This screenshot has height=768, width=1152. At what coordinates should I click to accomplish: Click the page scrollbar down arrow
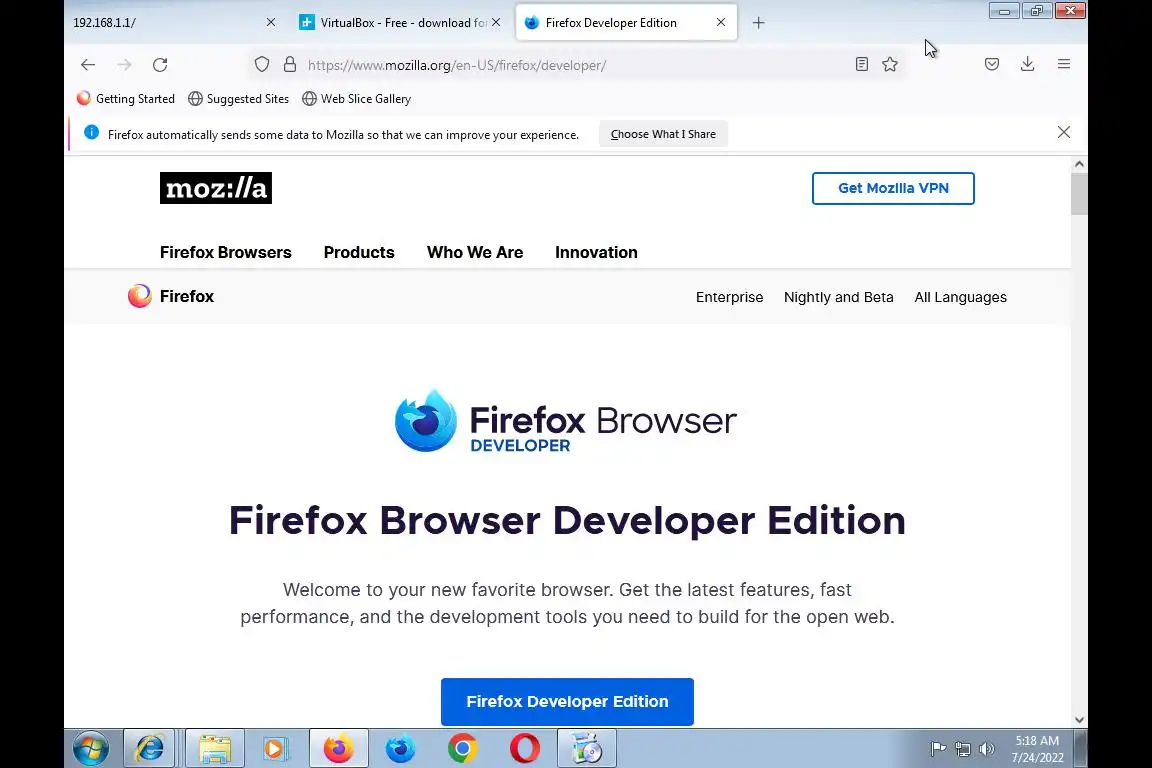tap(1079, 720)
